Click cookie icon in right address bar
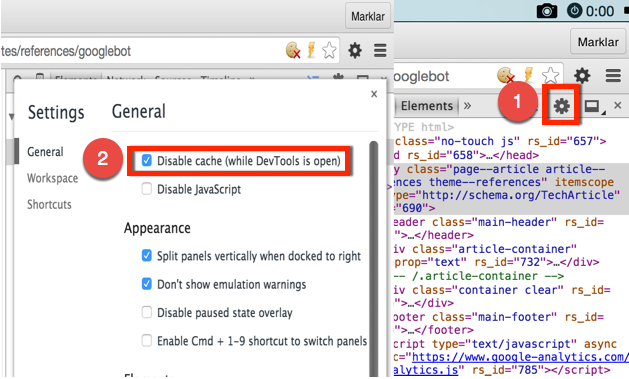Viewport: 629px width, 379px height. click(x=506, y=75)
